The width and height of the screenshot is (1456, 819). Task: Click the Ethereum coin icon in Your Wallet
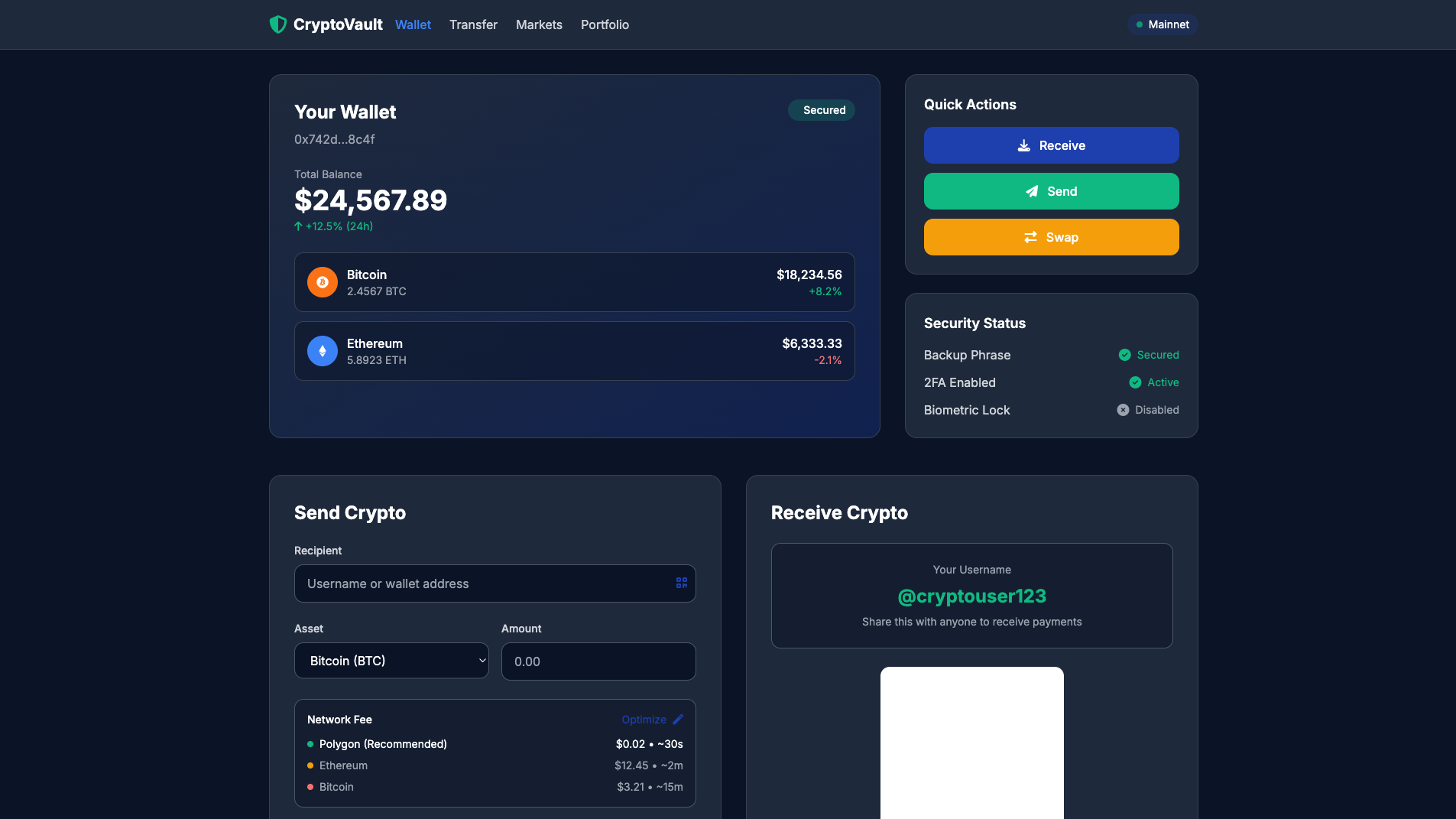(x=322, y=350)
